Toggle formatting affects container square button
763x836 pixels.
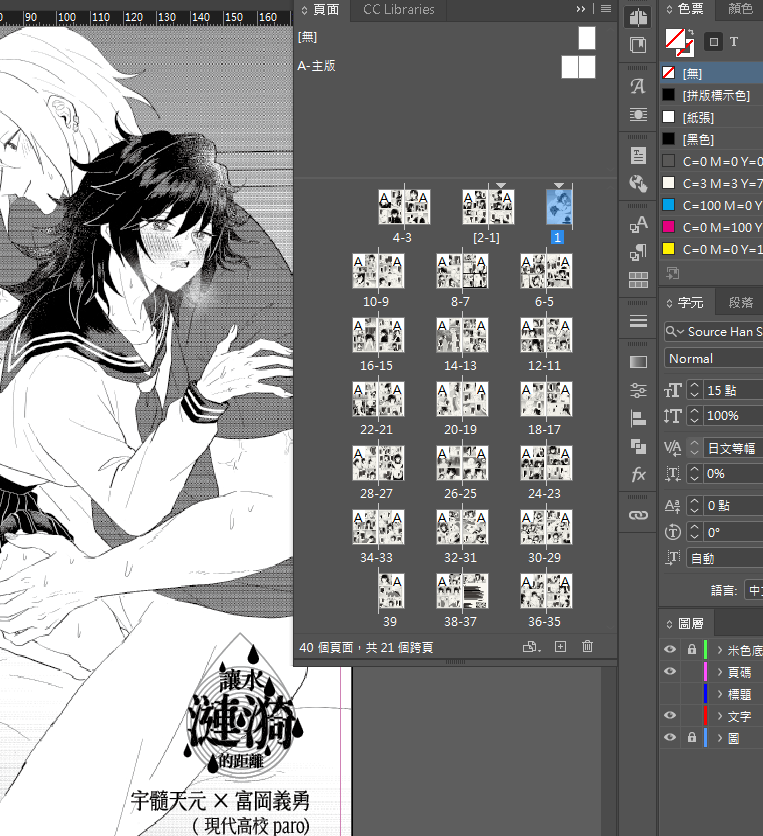tap(713, 42)
